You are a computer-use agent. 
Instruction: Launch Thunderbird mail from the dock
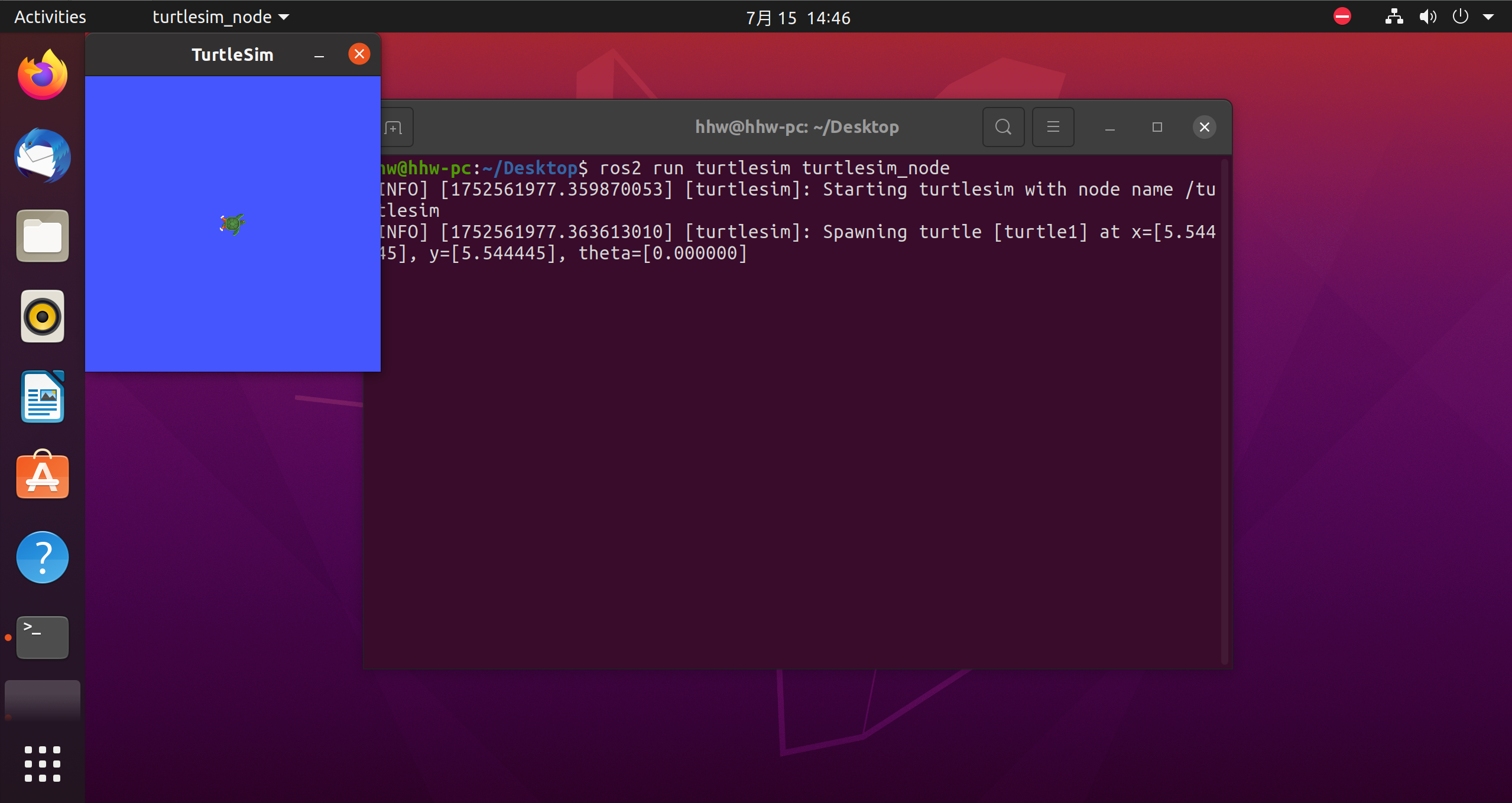(x=43, y=156)
